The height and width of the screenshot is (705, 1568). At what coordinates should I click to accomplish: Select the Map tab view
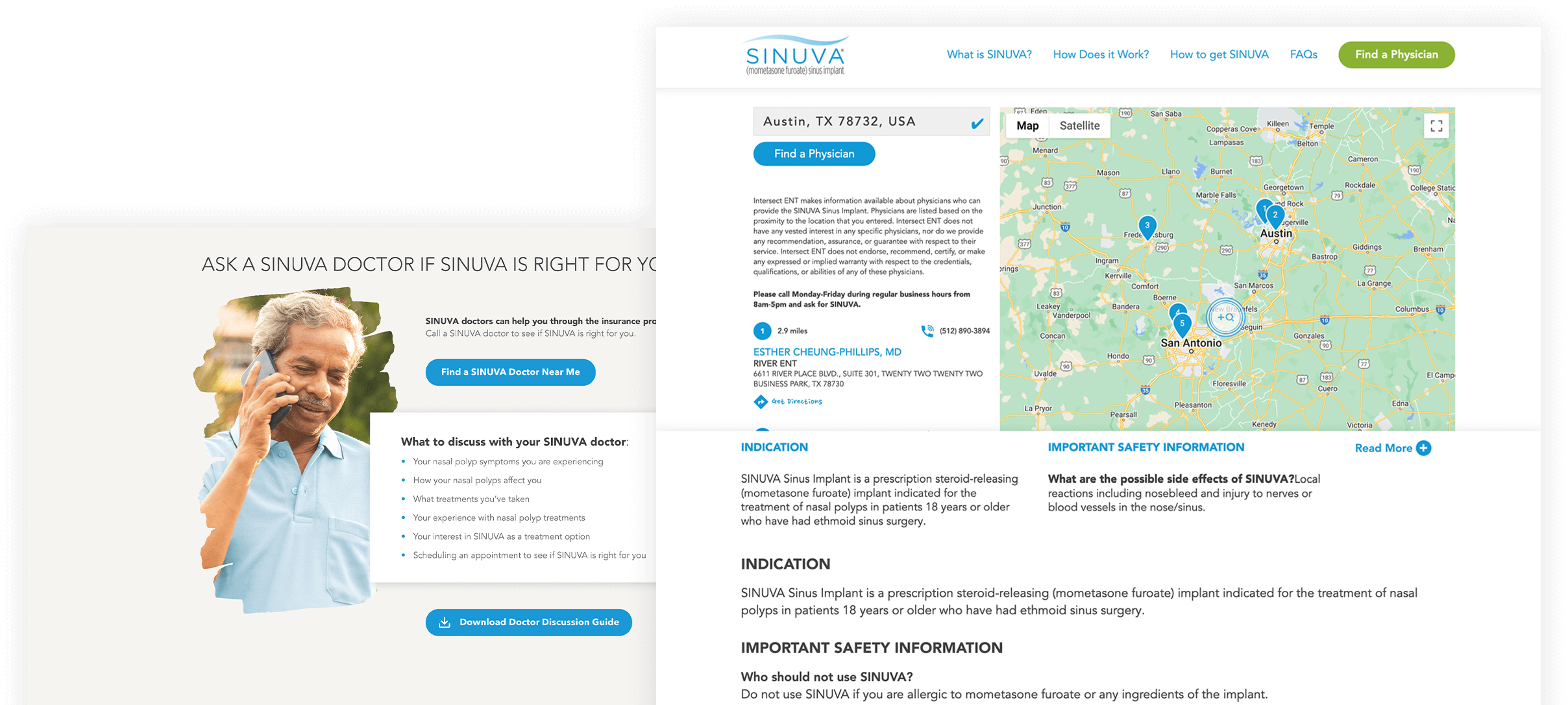pos(1028,125)
